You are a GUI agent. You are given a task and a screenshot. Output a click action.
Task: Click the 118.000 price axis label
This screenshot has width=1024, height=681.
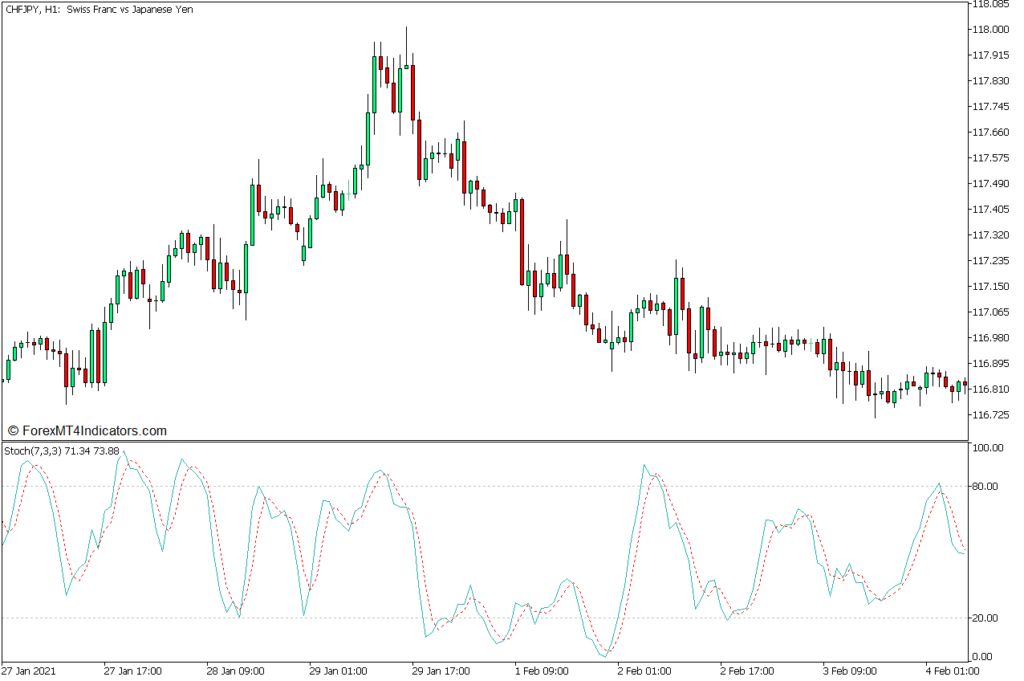point(991,29)
